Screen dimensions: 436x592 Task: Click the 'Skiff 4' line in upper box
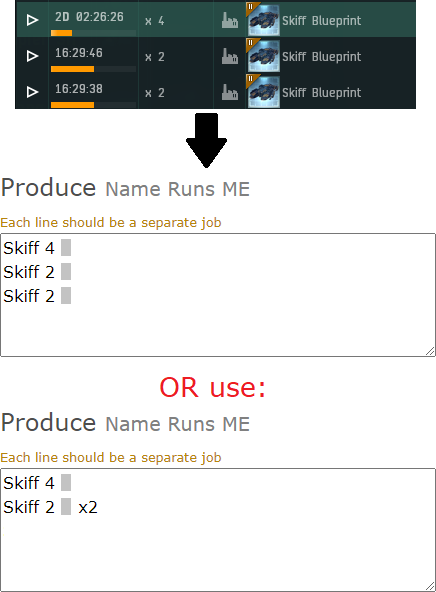pos(37,248)
